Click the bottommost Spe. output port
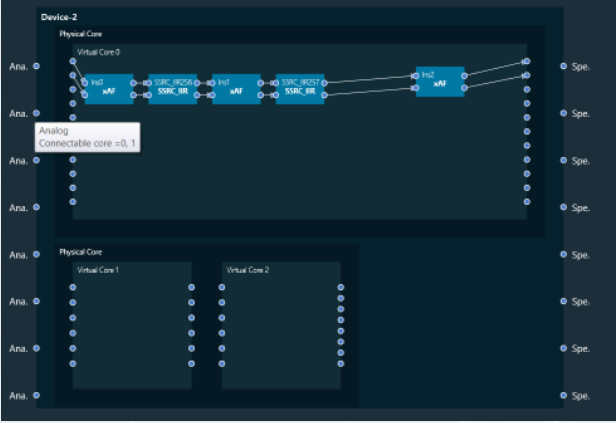The height and width of the screenshot is (423, 616). point(563,396)
